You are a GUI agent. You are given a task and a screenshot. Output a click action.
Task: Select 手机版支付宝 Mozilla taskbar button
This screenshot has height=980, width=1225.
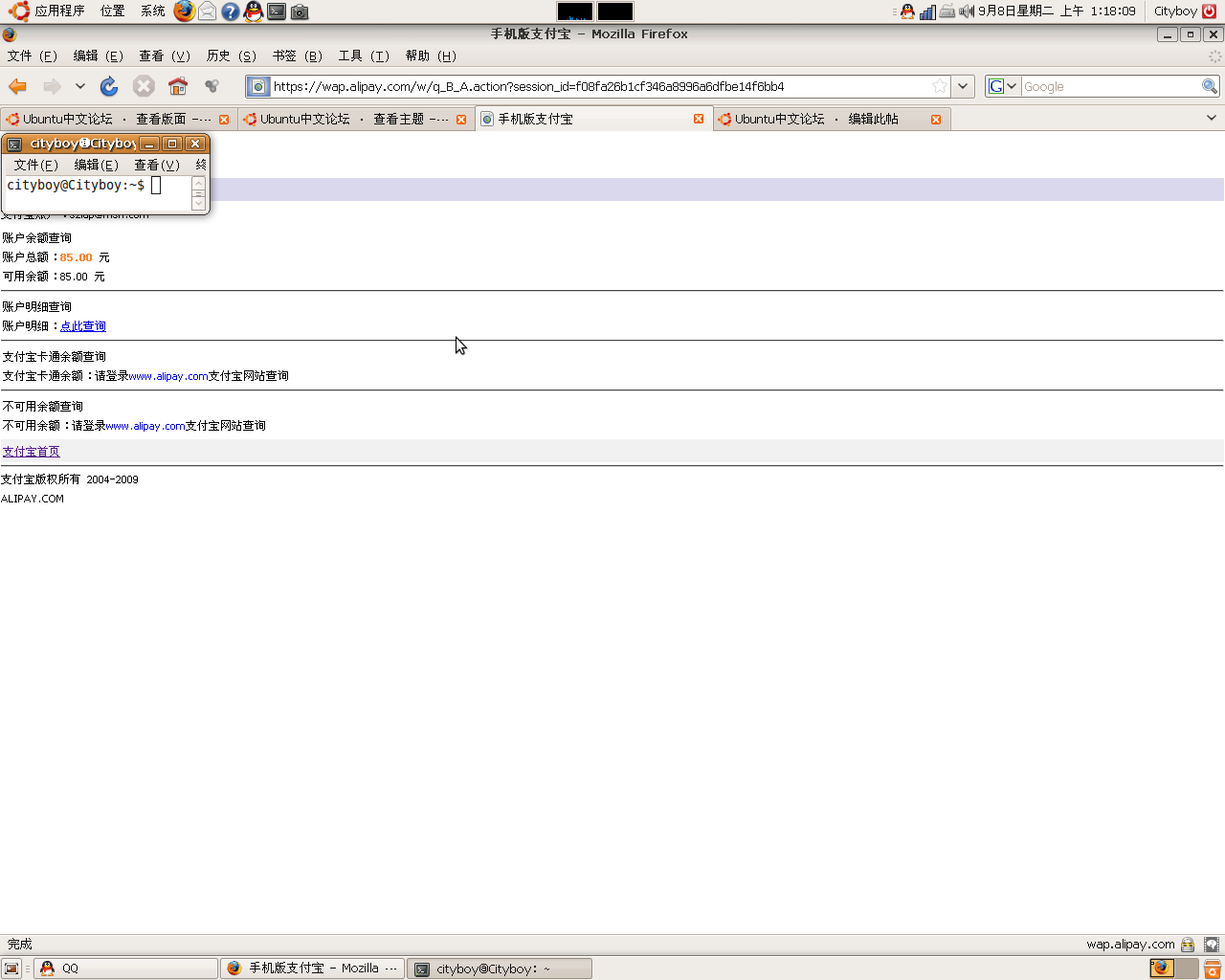click(x=312, y=969)
